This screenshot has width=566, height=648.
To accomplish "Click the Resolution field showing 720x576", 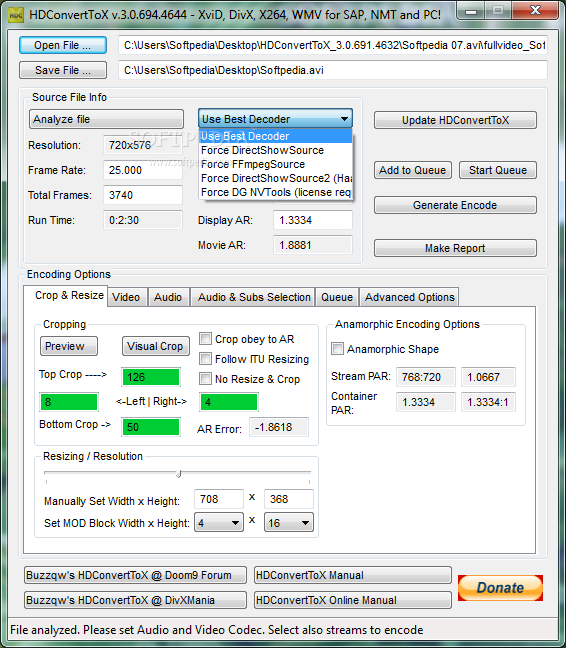I will tap(143, 145).
